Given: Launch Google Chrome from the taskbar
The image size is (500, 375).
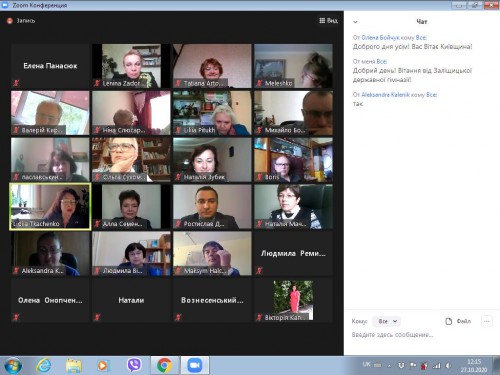Looking at the screenshot, I should coord(164,365).
